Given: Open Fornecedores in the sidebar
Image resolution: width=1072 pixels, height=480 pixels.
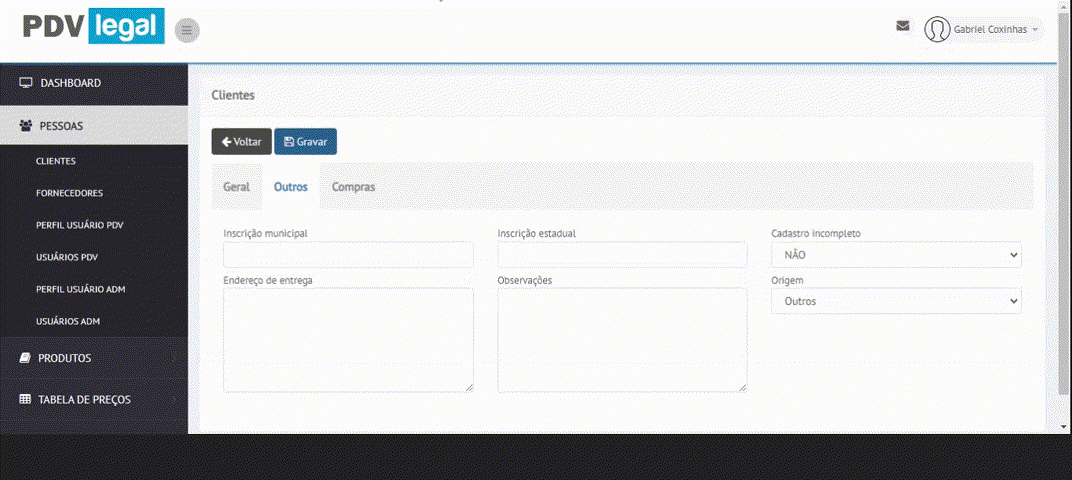Looking at the screenshot, I should pyautogui.click(x=69, y=193).
